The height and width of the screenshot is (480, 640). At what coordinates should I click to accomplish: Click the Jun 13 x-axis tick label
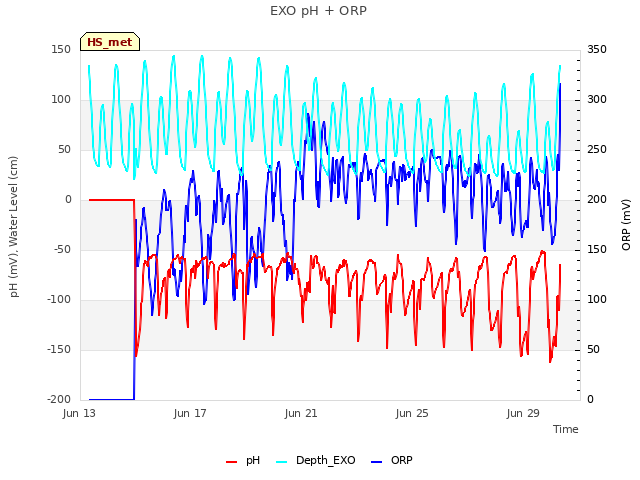pos(79,413)
